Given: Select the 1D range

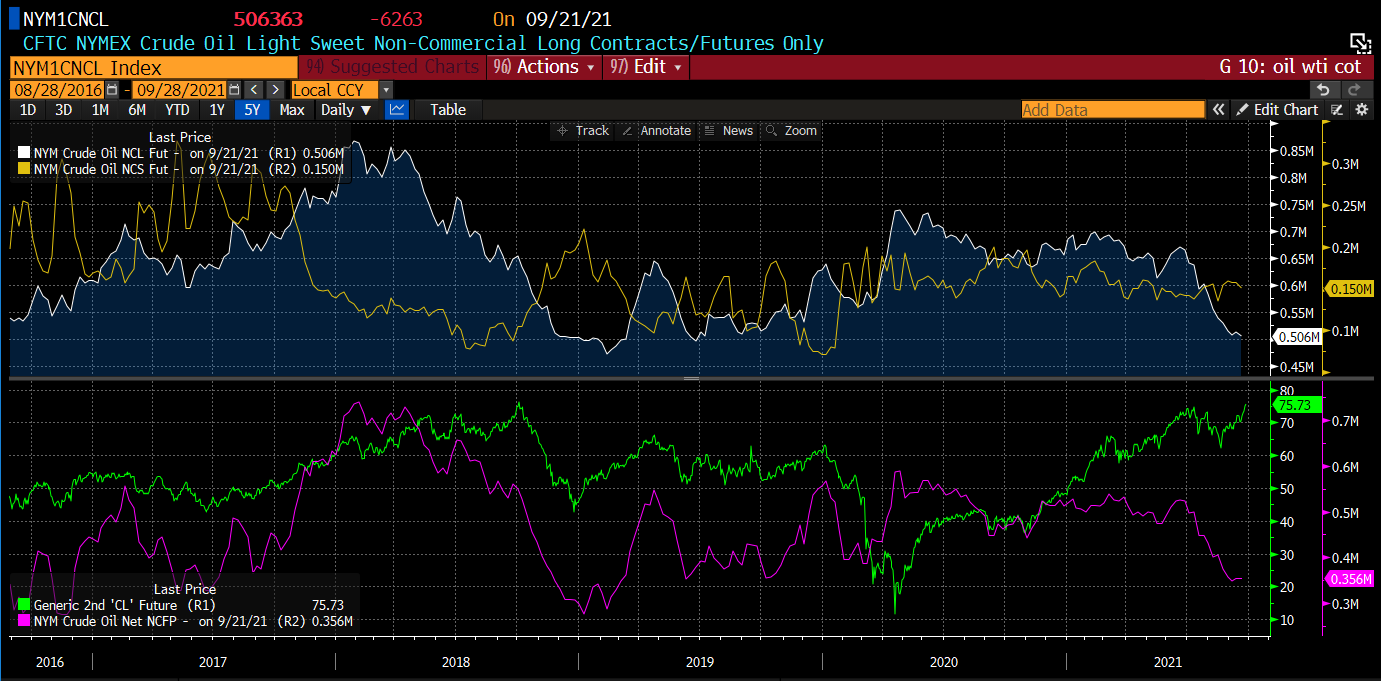Looking at the screenshot, I should tap(28, 110).
